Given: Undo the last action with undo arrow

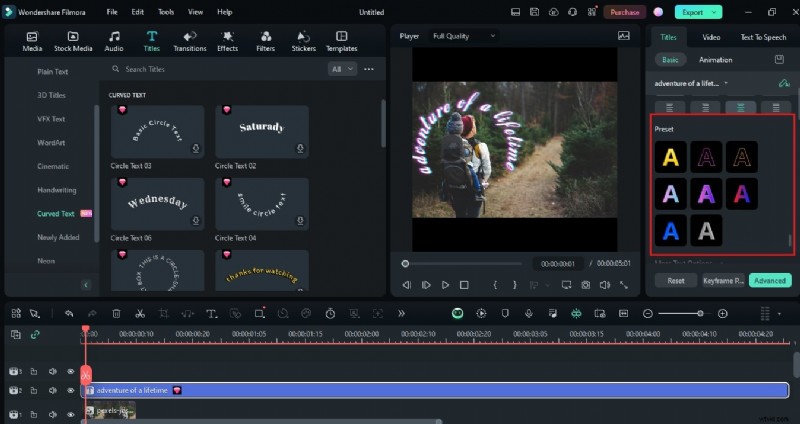Looking at the screenshot, I should coord(69,313).
